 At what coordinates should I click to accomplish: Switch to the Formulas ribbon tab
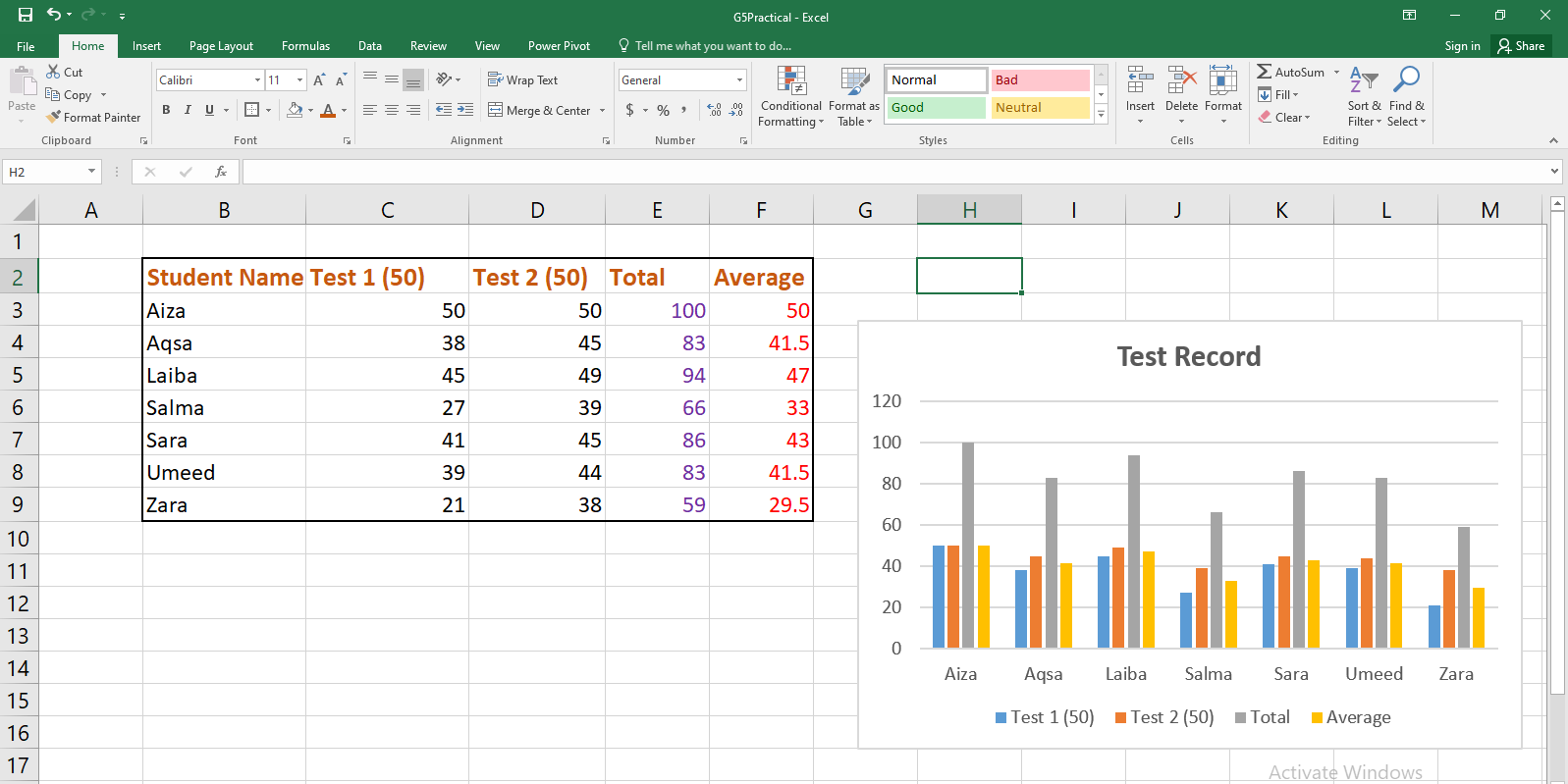click(x=305, y=46)
